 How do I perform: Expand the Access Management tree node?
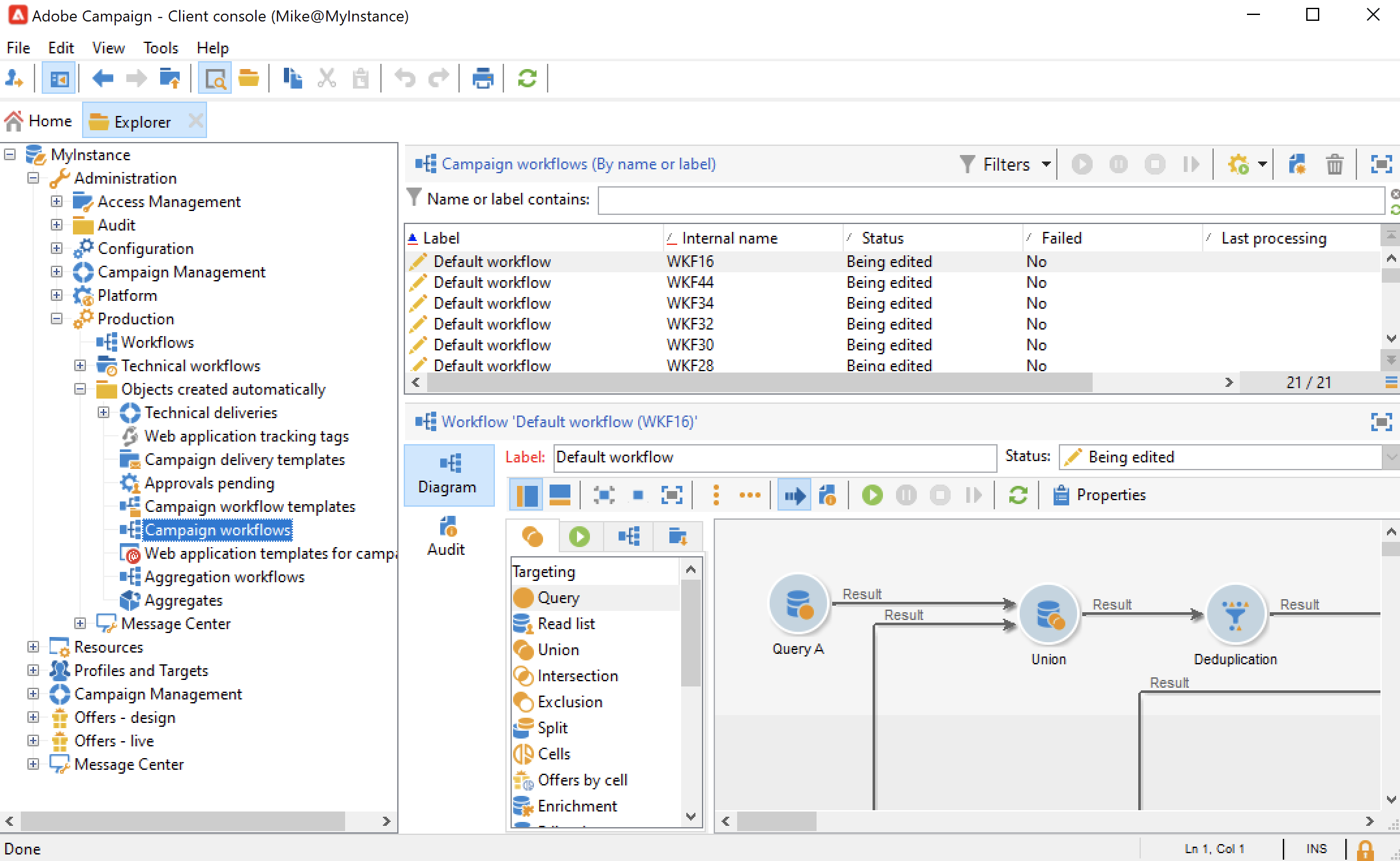(x=57, y=201)
